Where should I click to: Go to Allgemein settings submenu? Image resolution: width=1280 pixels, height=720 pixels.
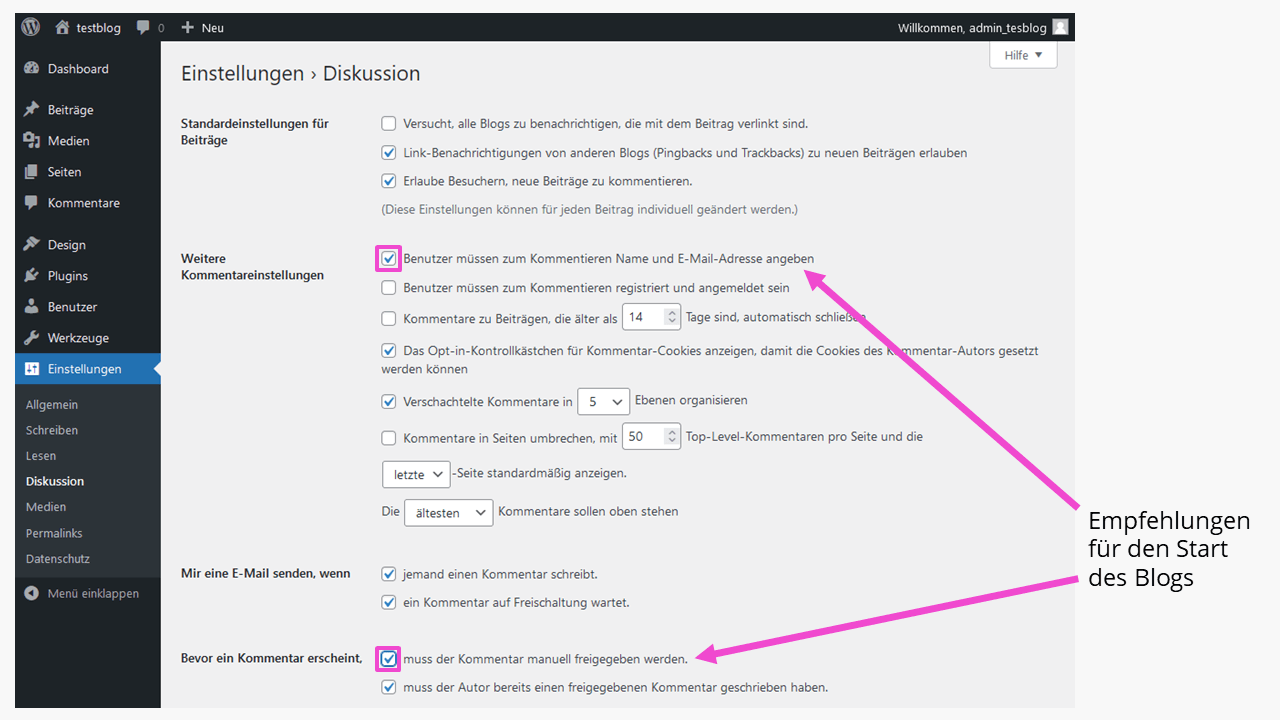click(x=52, y=405)
